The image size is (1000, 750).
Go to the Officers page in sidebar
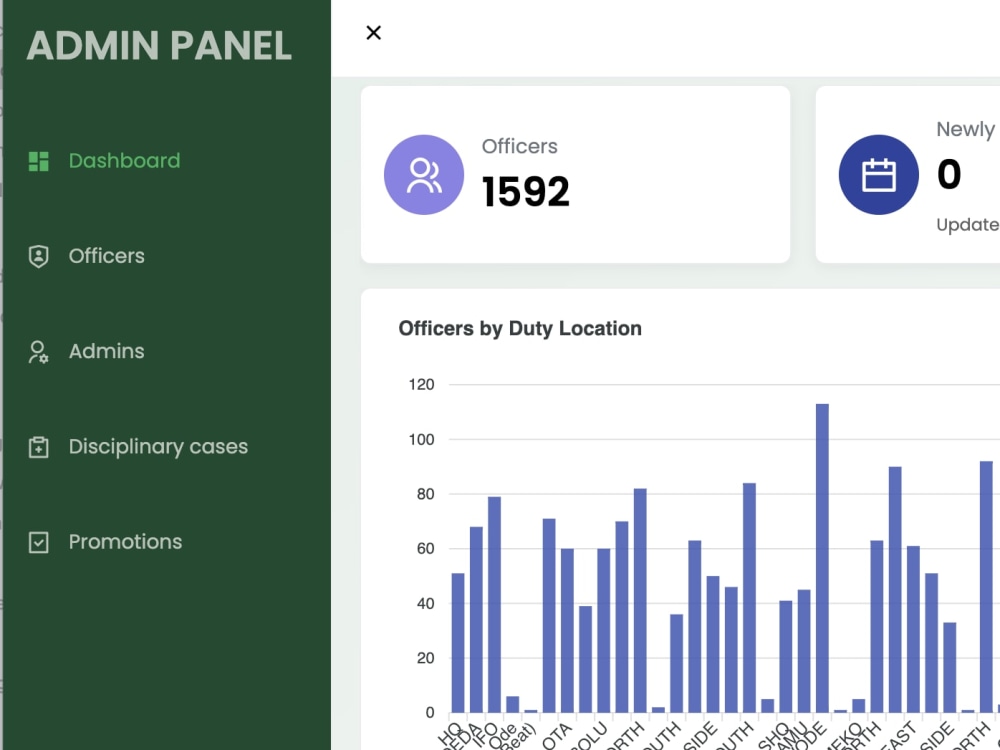point(107,256)
